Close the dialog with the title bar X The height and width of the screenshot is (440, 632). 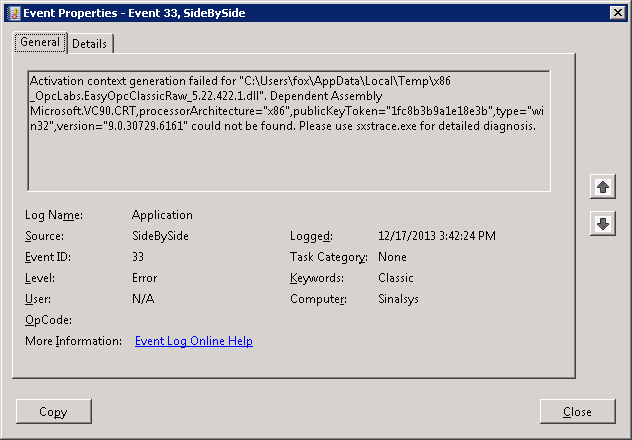click(617, 12)
